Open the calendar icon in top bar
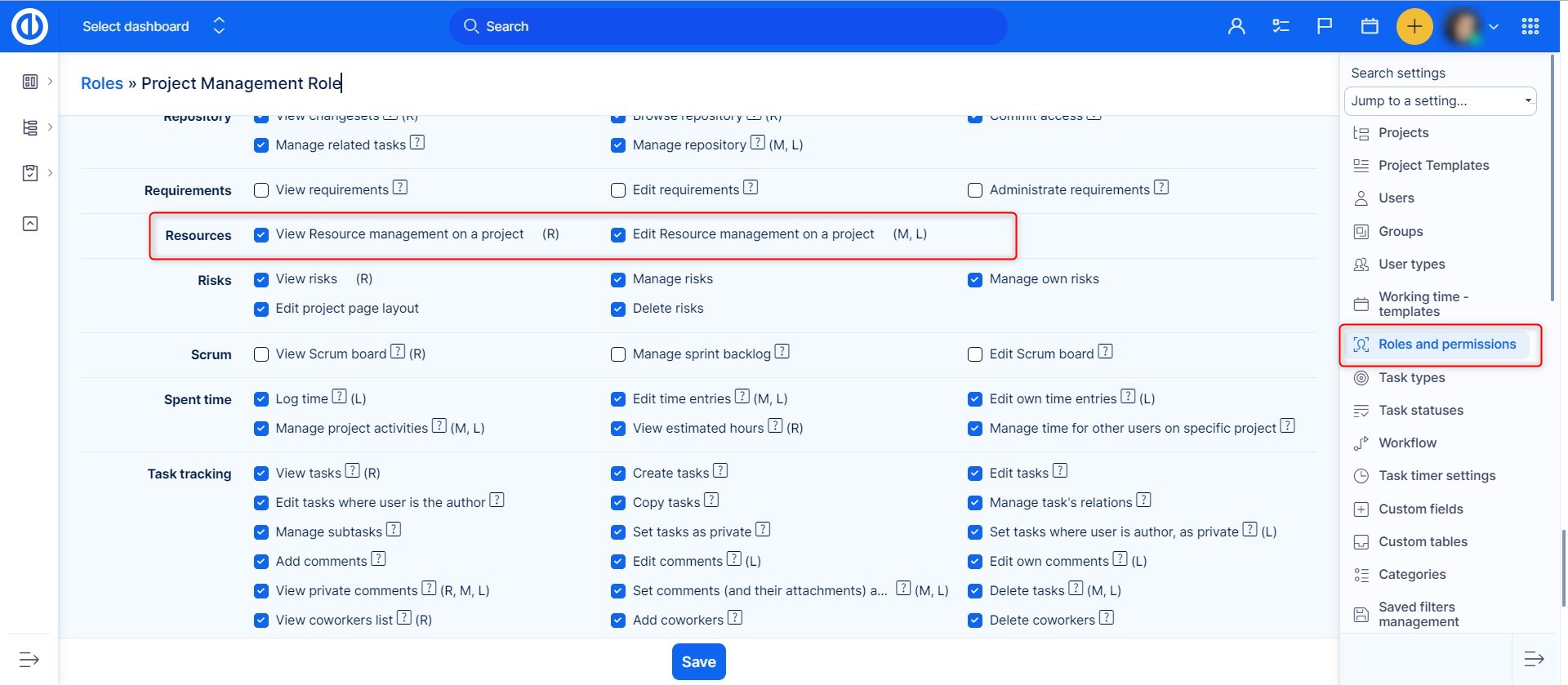The width and height of the screenshot is (1568, 685). (1370, 26)
